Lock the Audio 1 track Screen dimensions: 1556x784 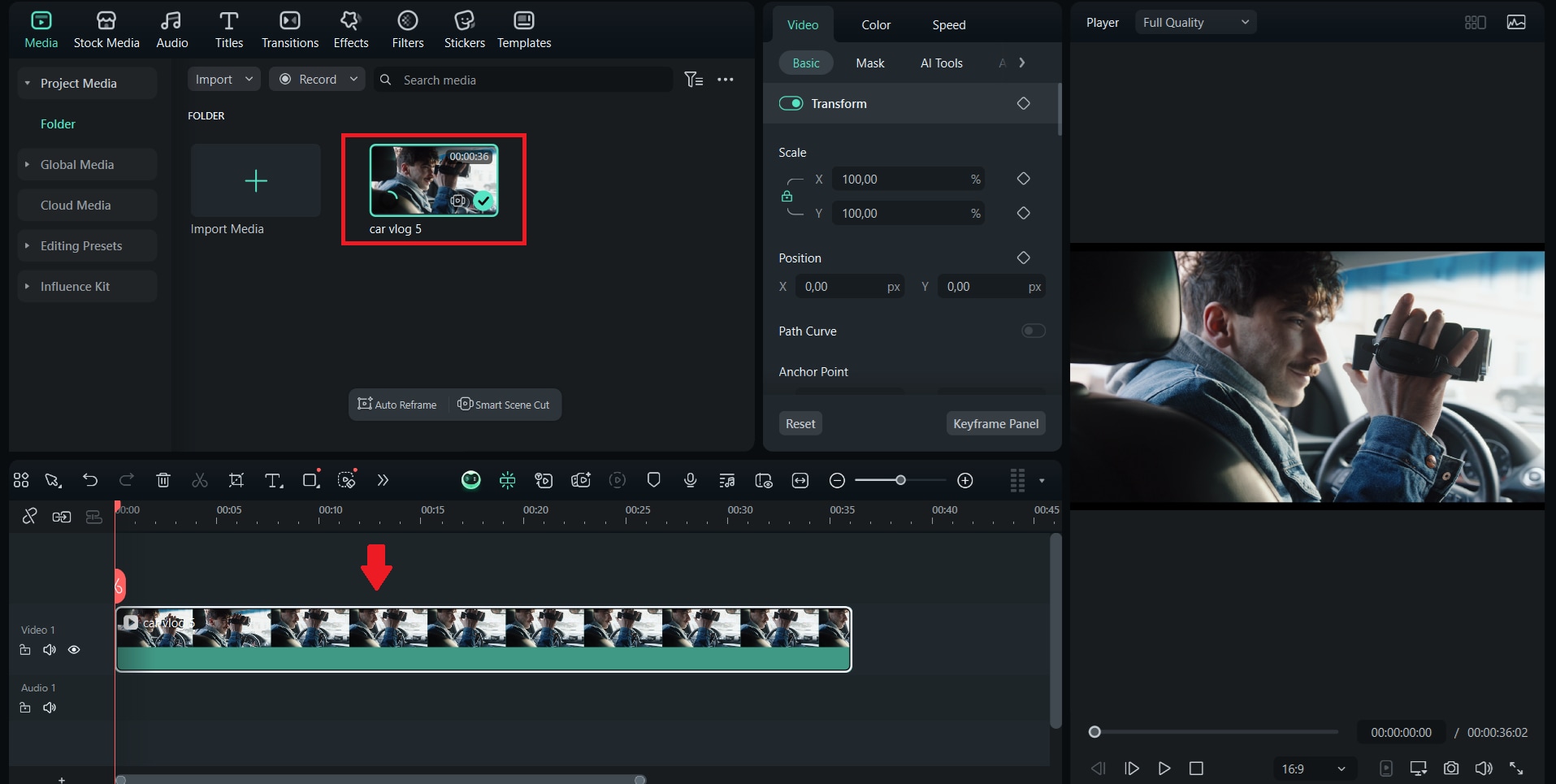click(x=25, y=708)
